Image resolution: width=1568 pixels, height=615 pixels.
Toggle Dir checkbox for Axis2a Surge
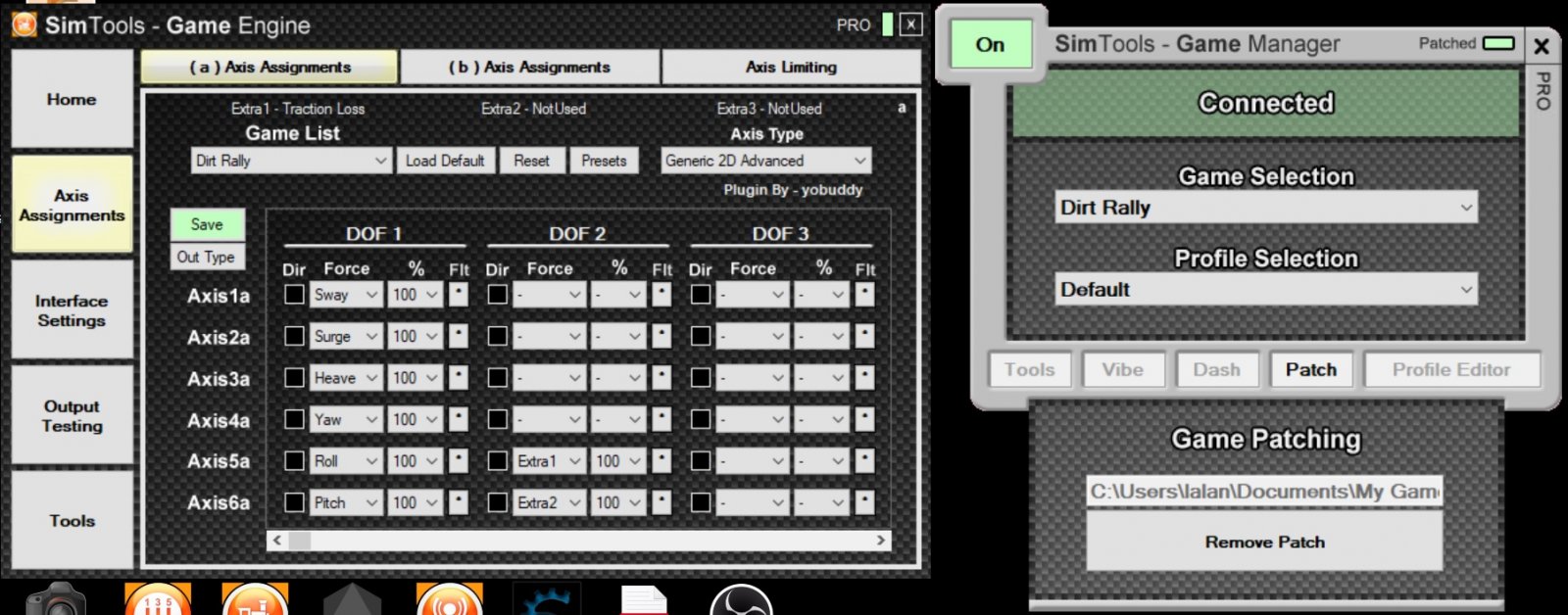(x=294, y=336)
